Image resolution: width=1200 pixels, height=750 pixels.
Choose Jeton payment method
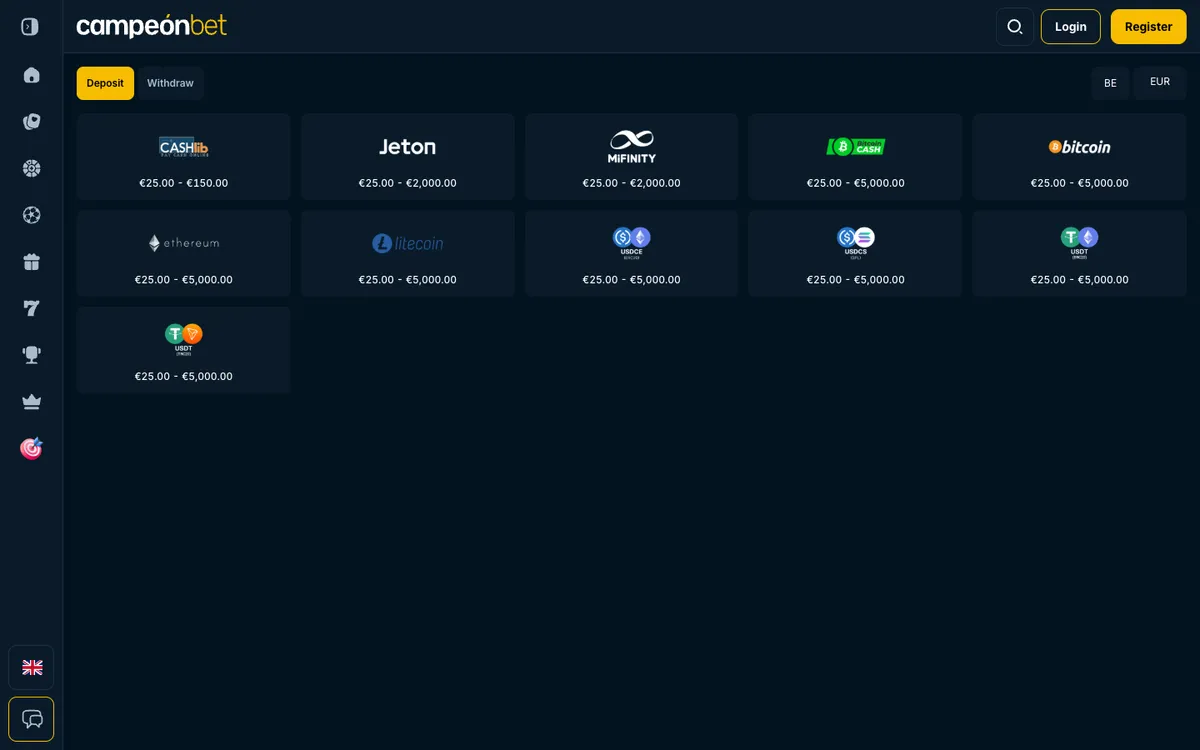408,157
